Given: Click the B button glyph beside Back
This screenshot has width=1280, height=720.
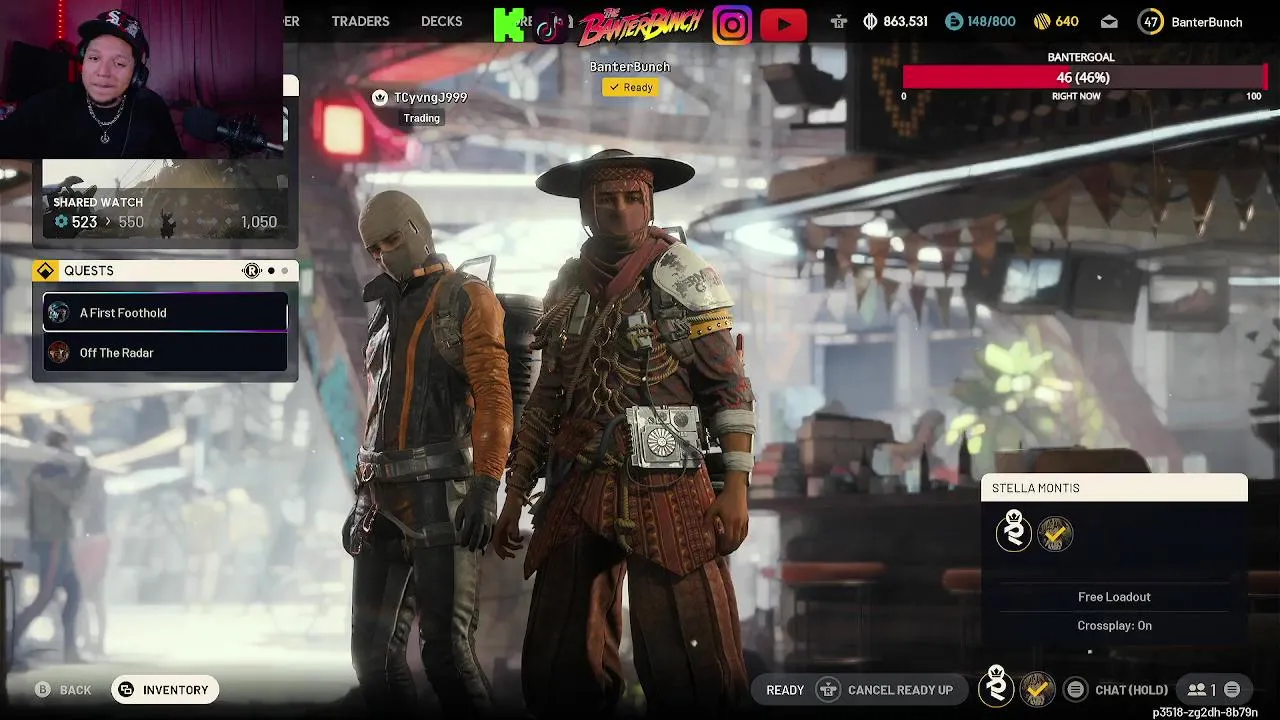Looking at the screenshot, I should click(x=43, y=690).
